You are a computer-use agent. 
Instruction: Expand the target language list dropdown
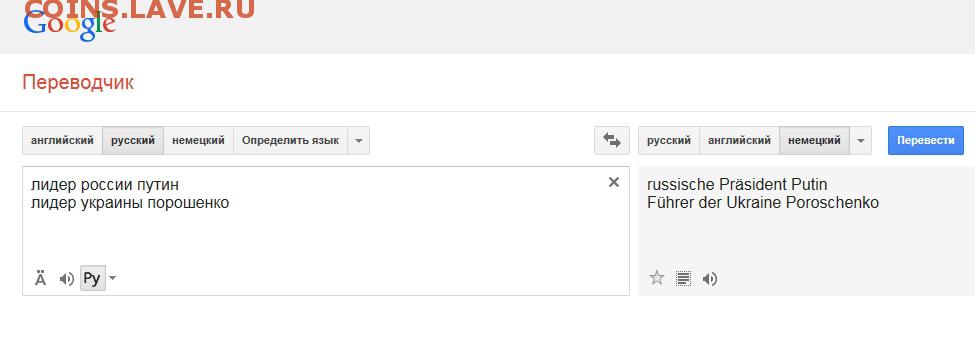click(861, 140)
